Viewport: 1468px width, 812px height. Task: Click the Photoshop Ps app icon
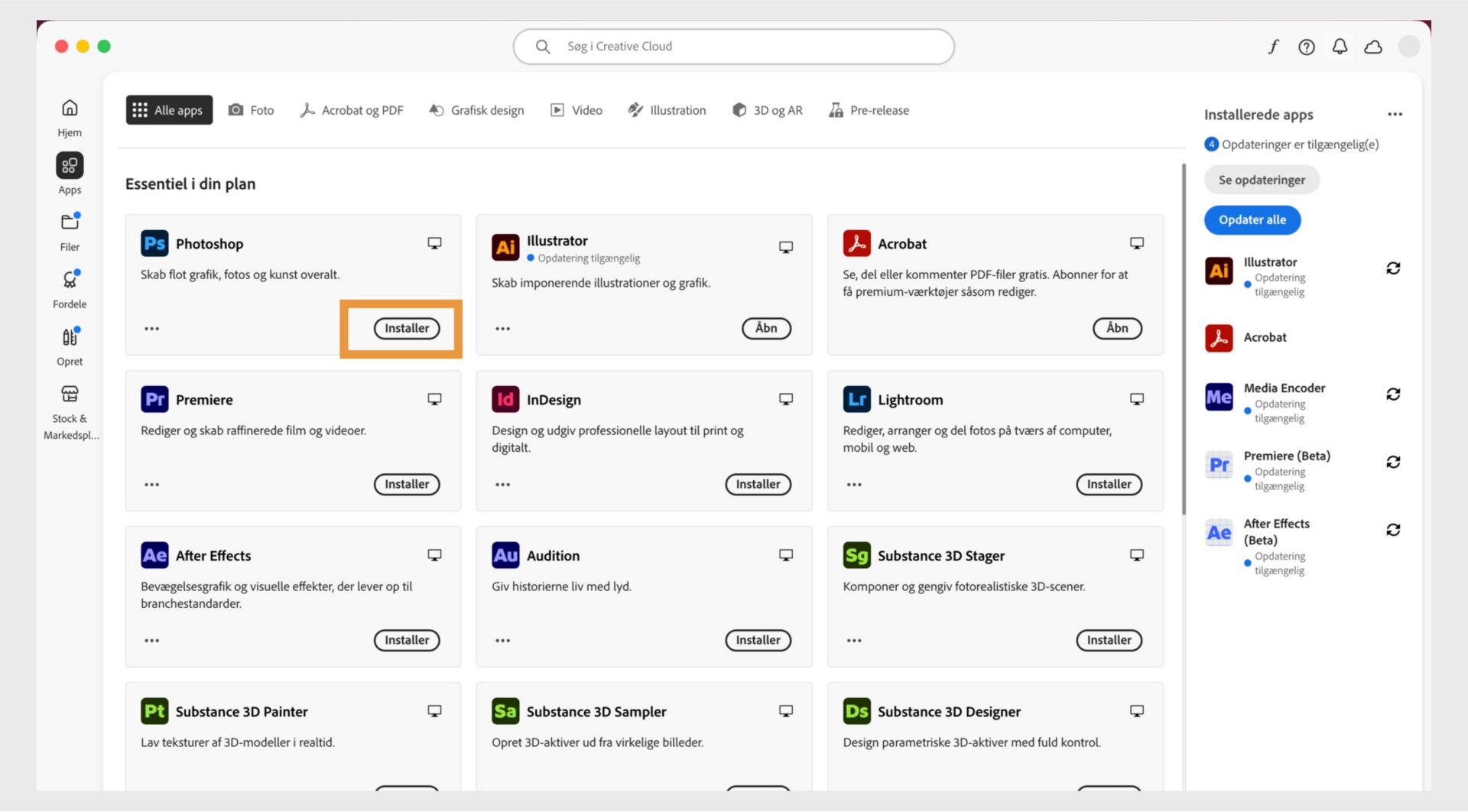pyautogui.click(x=154, y=243)
